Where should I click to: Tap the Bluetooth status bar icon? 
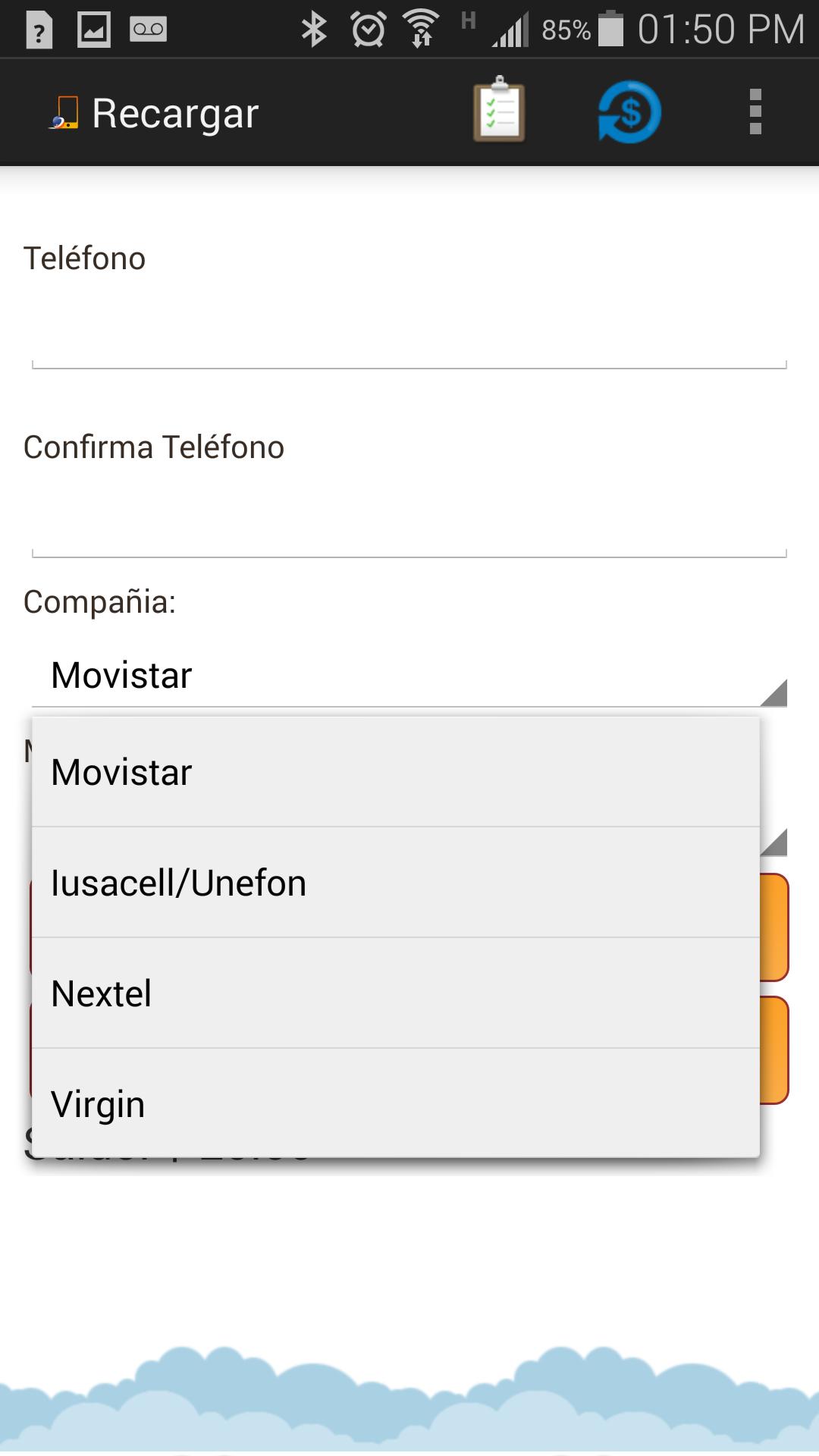(313, 29)
